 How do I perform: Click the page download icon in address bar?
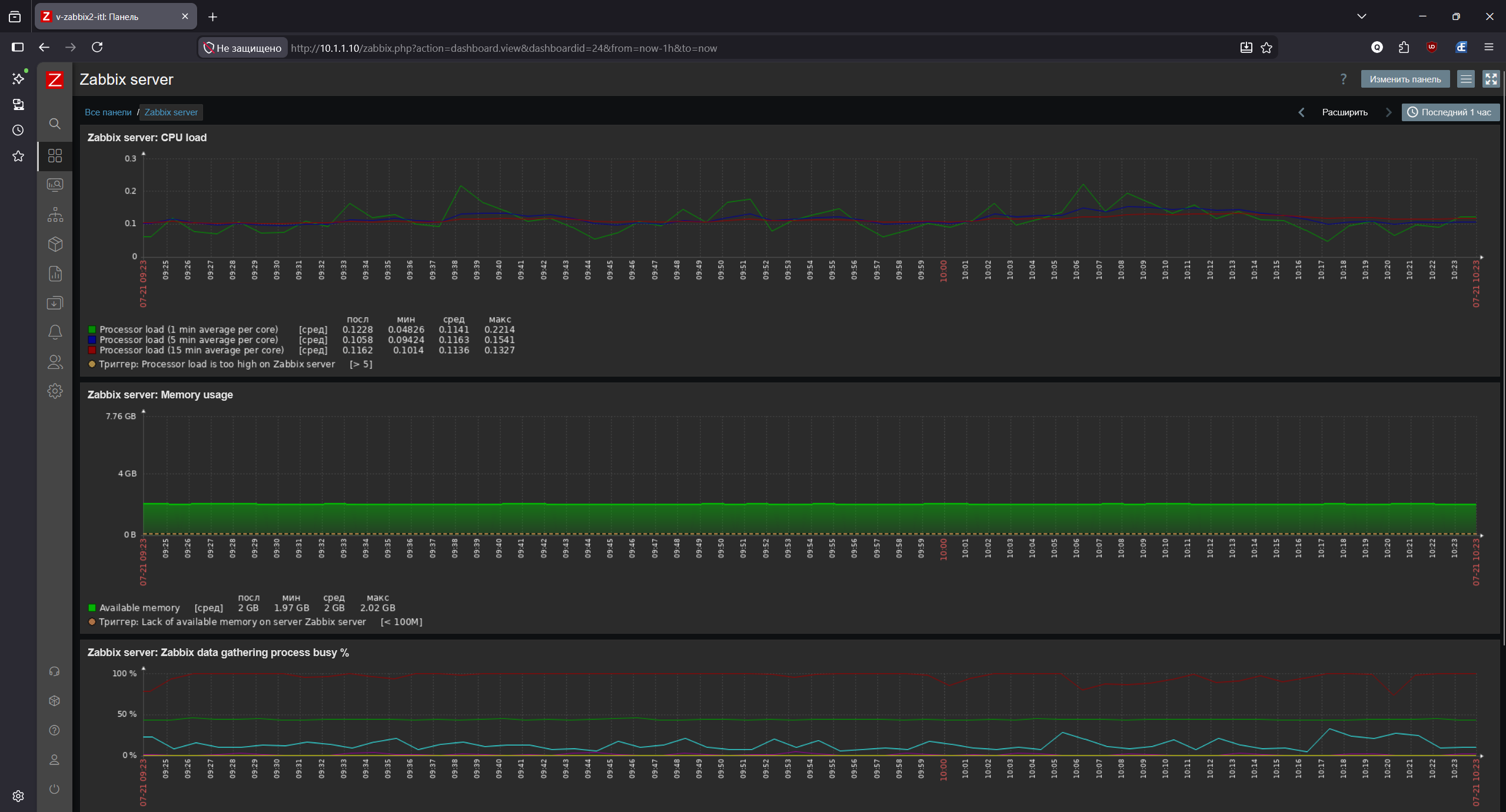point(1246,48)
